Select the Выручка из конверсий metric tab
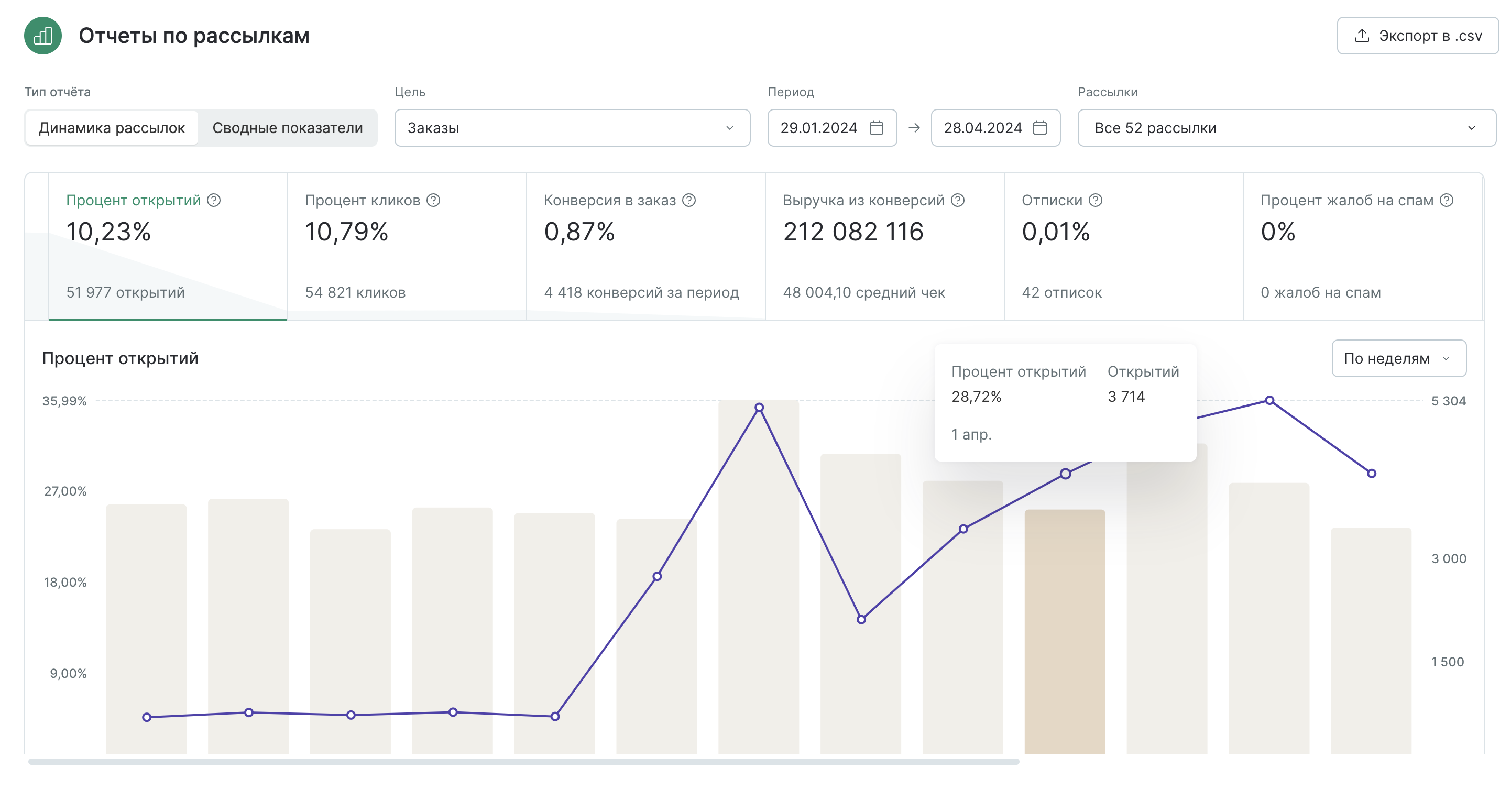Screen dimensions: 1511x812 [x=884, y=246]
